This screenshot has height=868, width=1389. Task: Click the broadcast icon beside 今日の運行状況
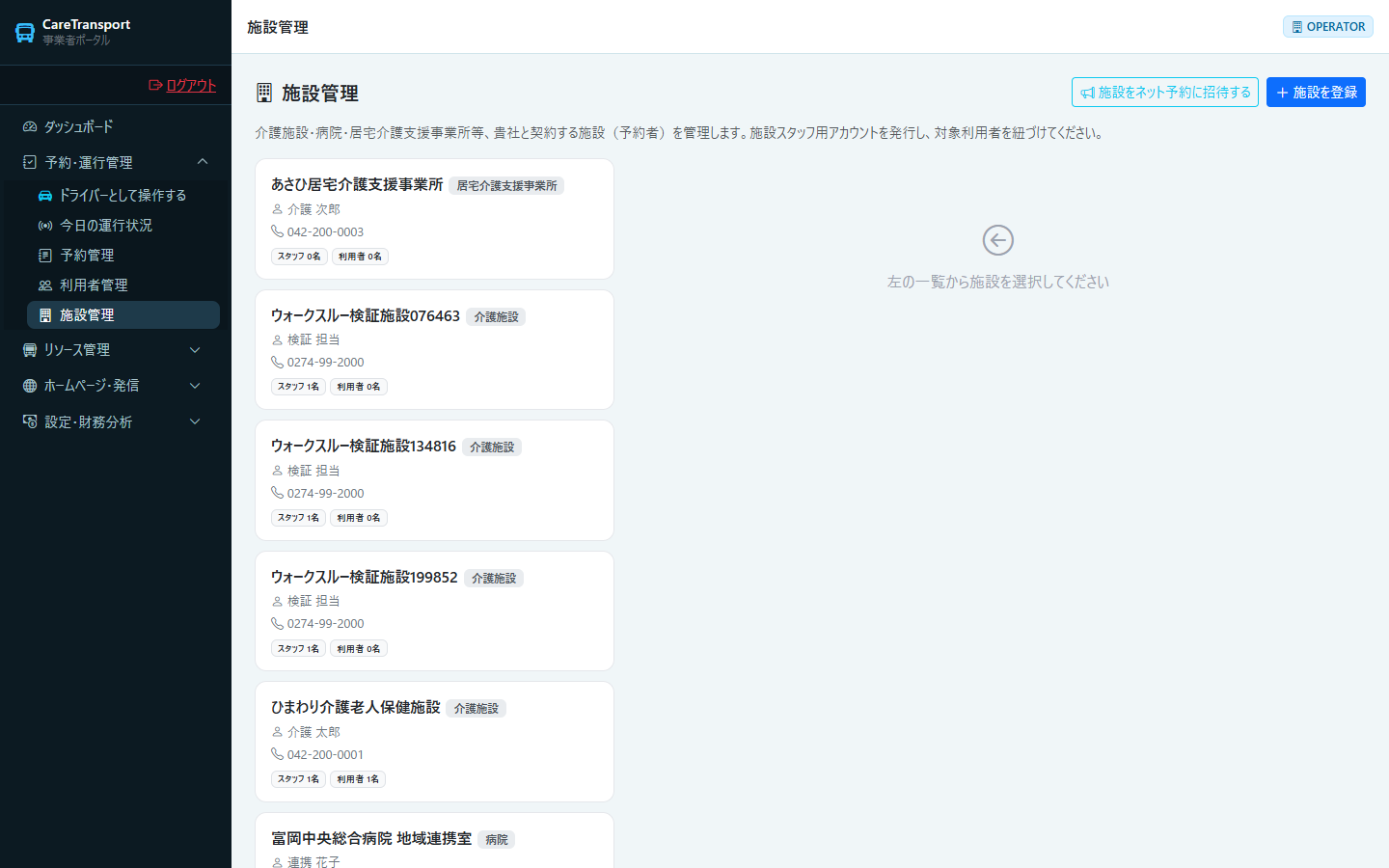click(x=45, y=225)
